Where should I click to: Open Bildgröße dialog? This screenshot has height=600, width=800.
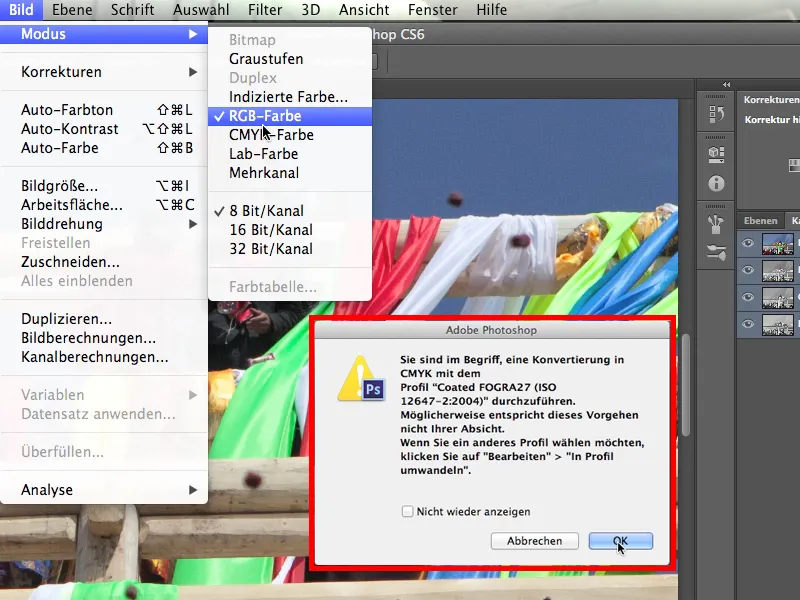(x=104, y=186)
